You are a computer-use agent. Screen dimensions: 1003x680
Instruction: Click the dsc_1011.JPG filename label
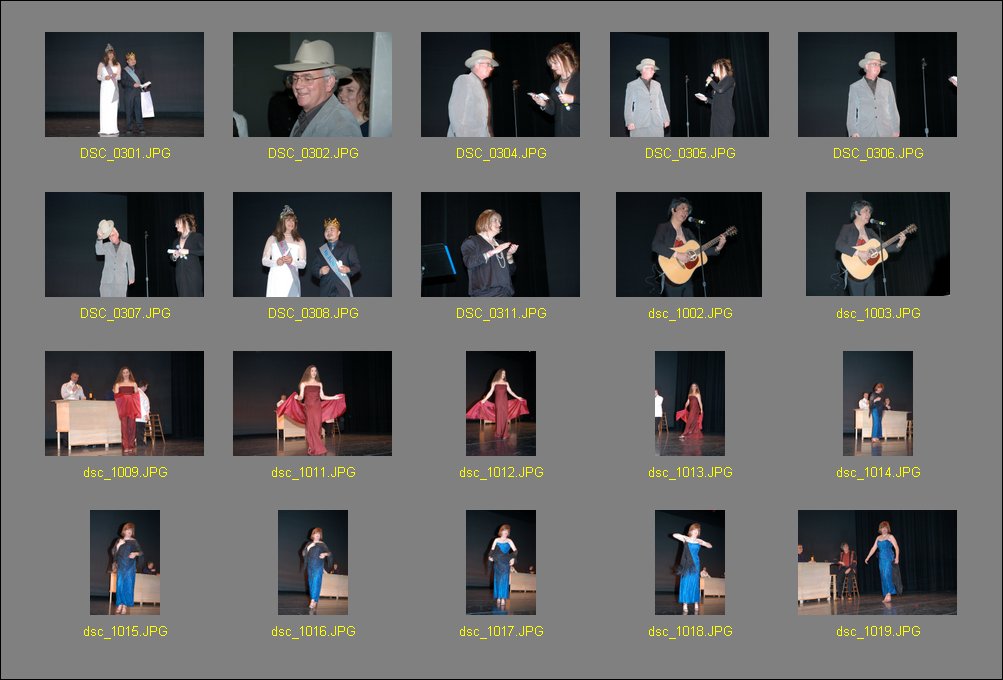(x=313, y=473)
